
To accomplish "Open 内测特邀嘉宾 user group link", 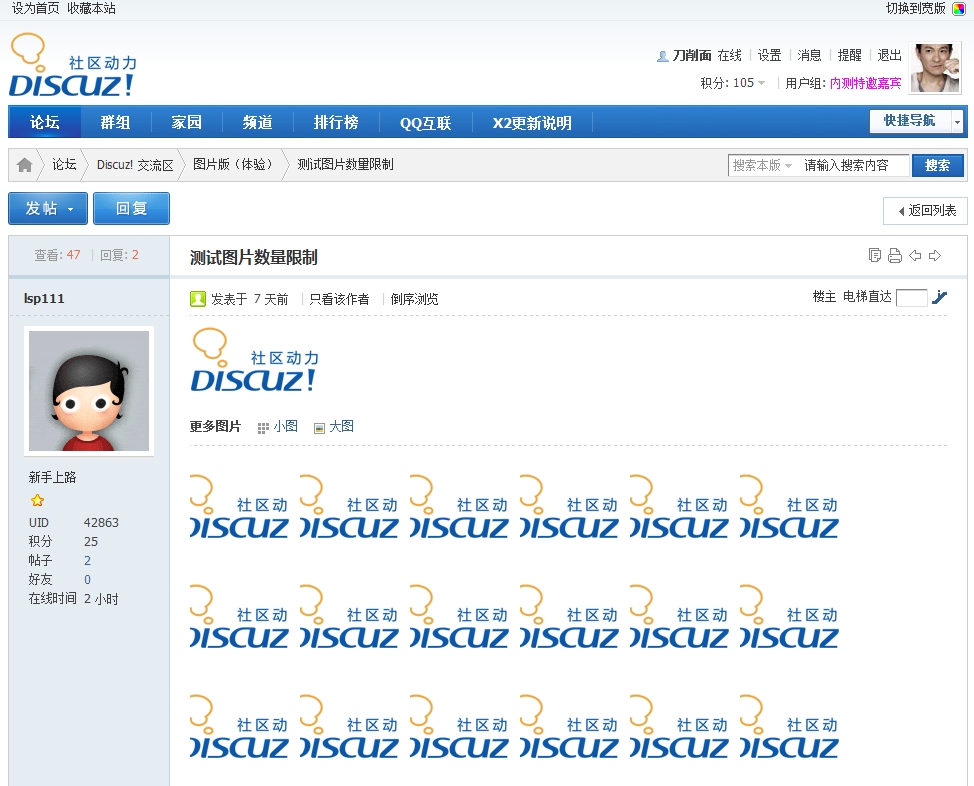I will coord(865,83).
